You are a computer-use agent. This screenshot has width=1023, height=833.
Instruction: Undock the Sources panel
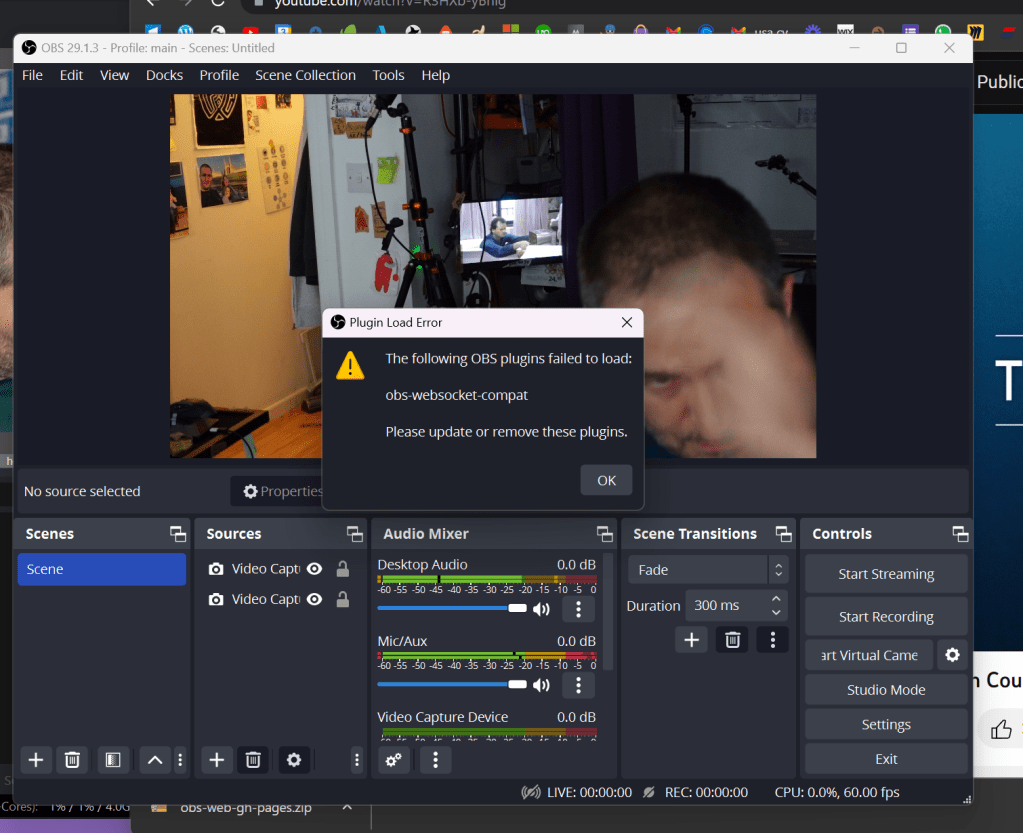(x=354, y=534)
